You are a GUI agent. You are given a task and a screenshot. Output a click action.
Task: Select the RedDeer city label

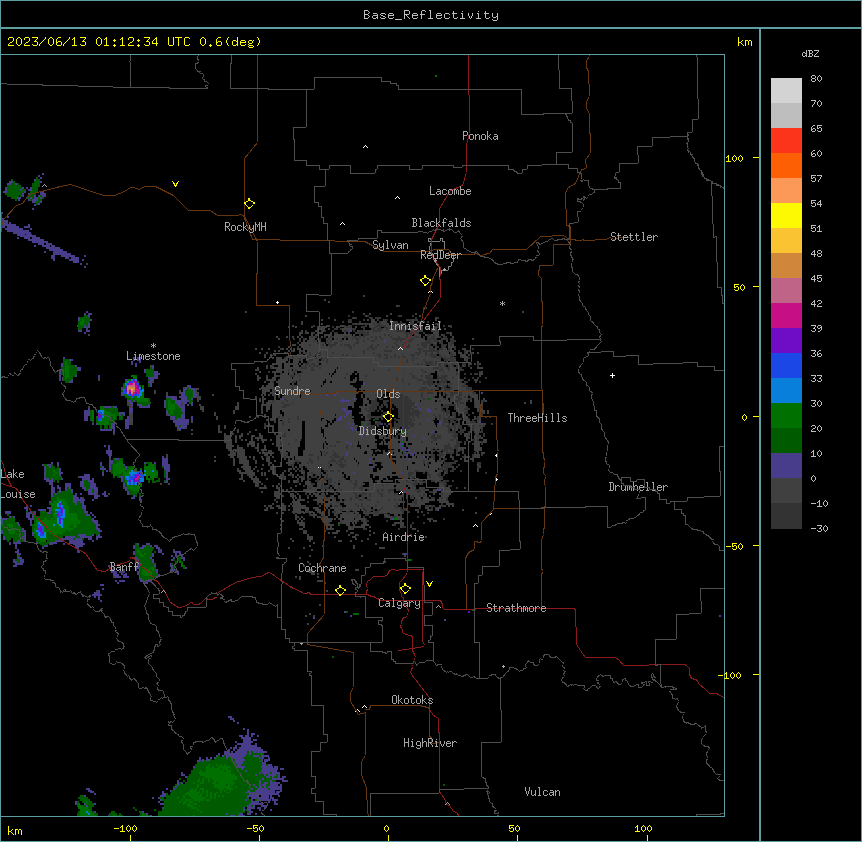[x=440, y=255]
